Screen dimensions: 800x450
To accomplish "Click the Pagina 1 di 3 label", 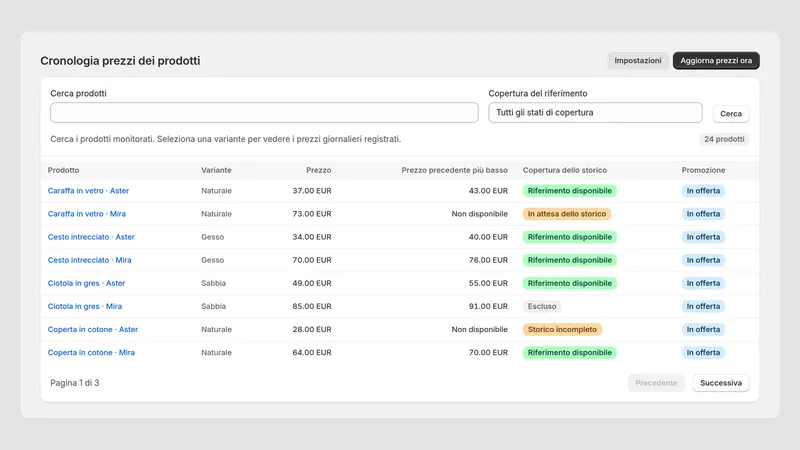I will [74, 383].
